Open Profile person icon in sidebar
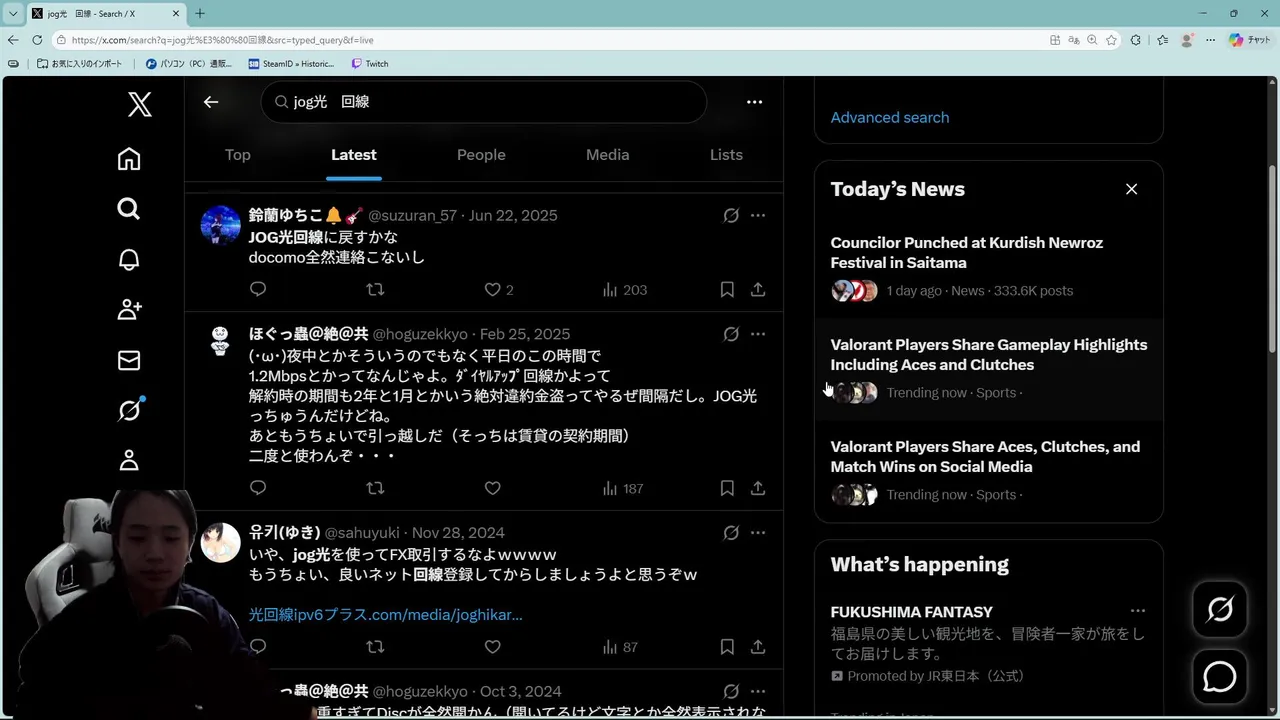1280x720 pixels. coord(129,460)
